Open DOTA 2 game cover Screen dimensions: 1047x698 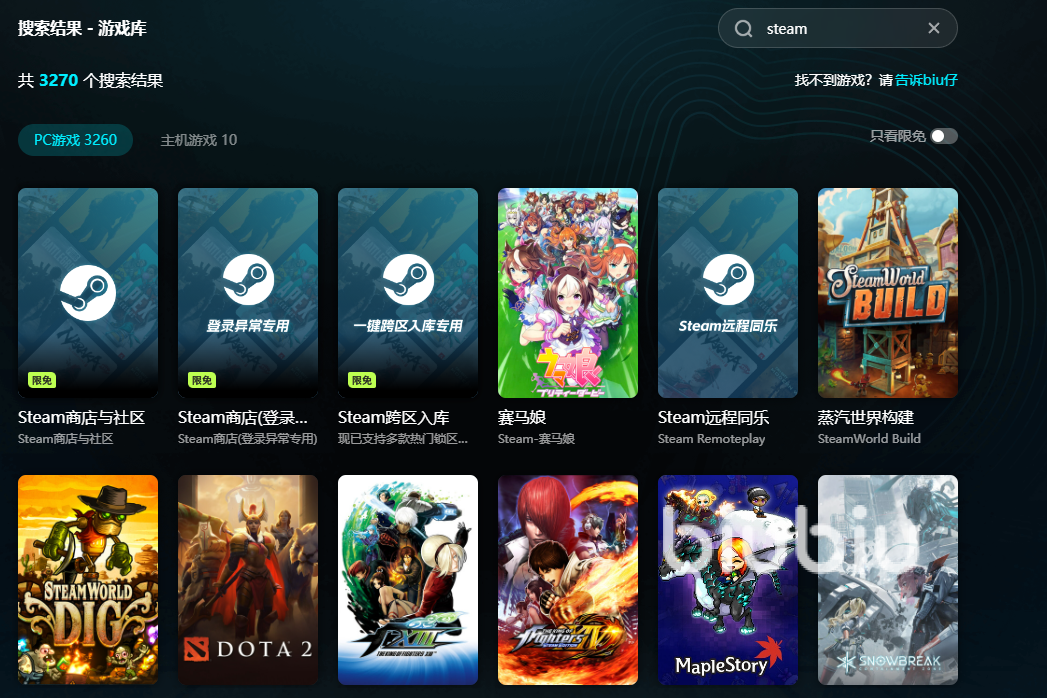pyautogui.click(x=248, y=580)
